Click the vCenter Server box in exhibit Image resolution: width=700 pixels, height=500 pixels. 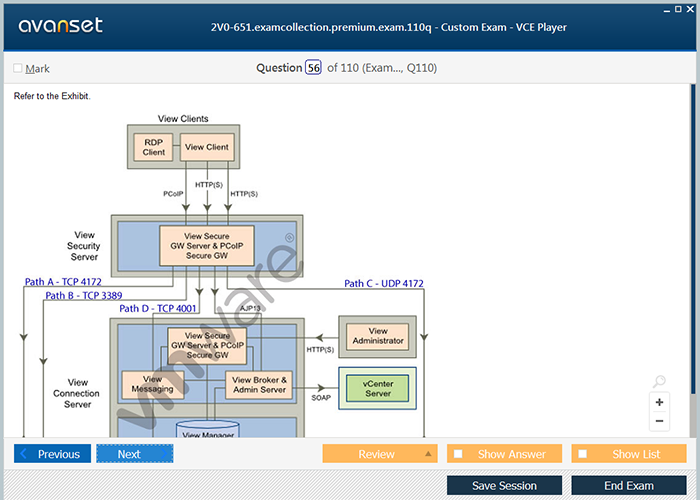coord(378,388)
